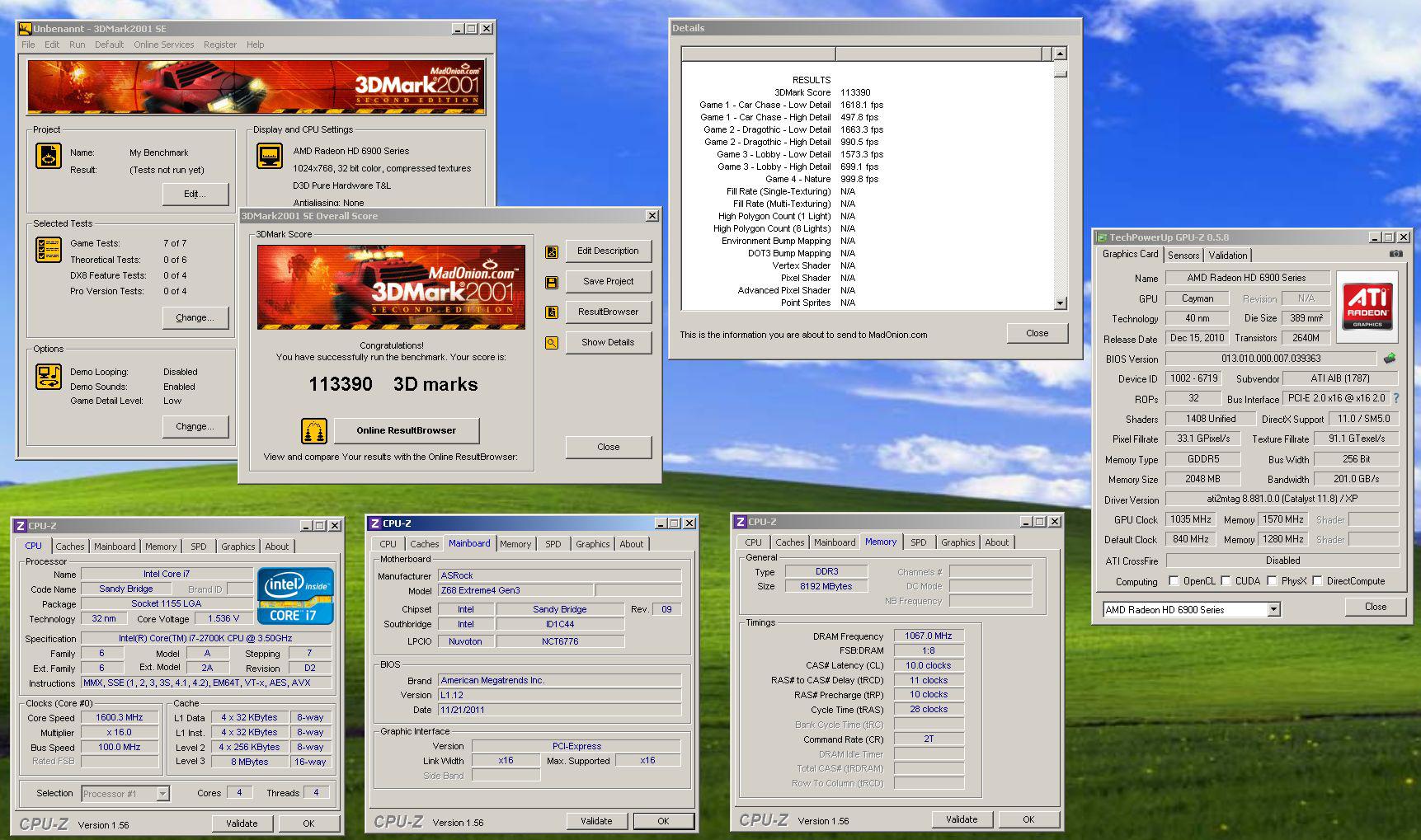This screenshot has height=840, width=1421.
Task: Click Close button in Details window
Action: [1038, 334]
